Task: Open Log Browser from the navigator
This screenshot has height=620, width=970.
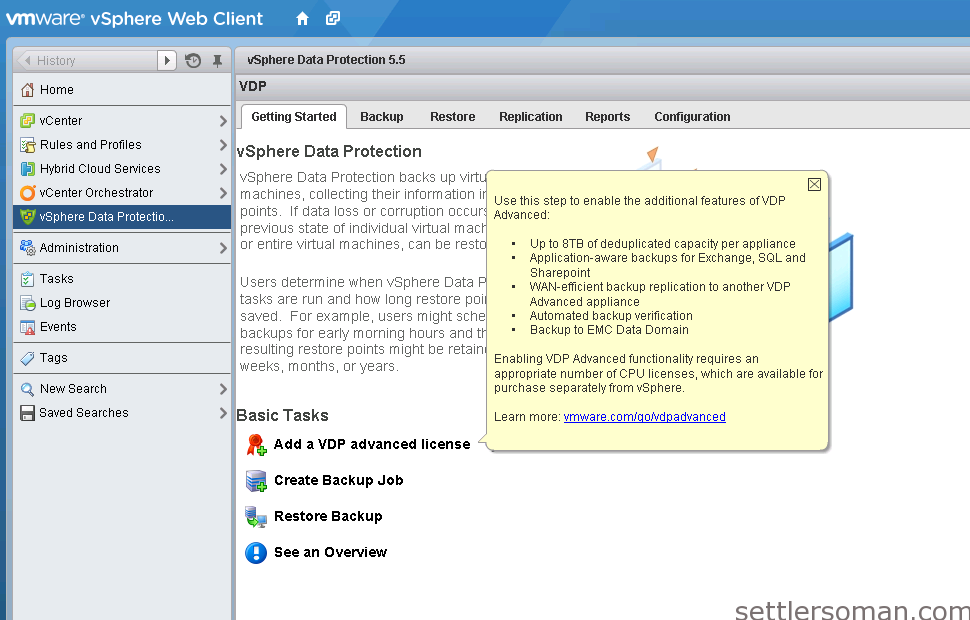Action: (x=122, y=303)
